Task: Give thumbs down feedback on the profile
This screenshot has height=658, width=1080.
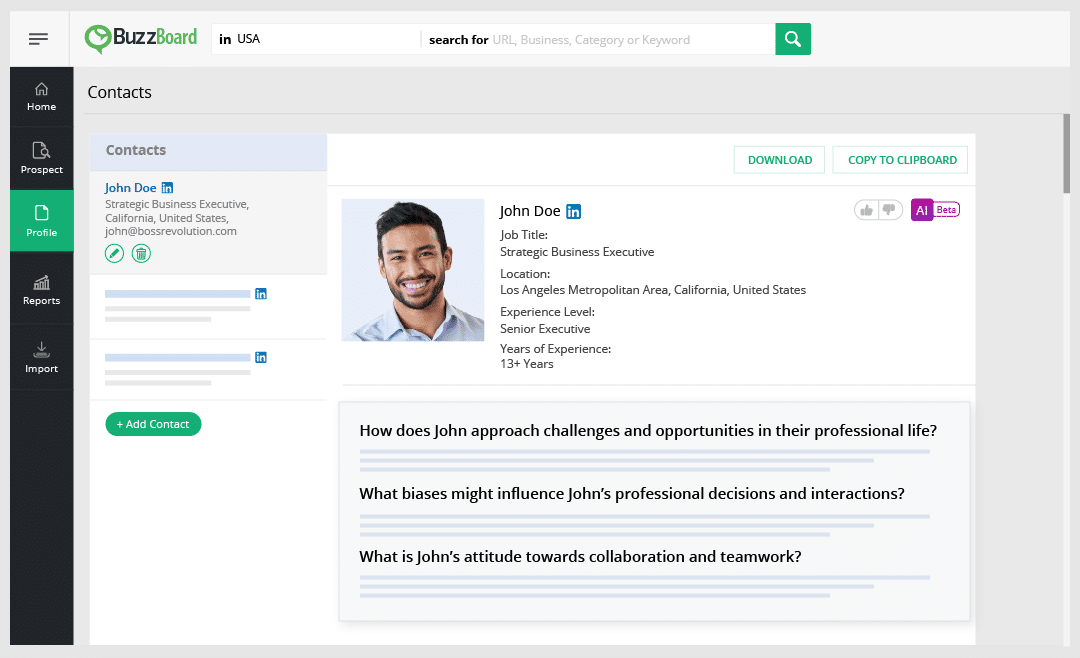Action: coord(887,210)
